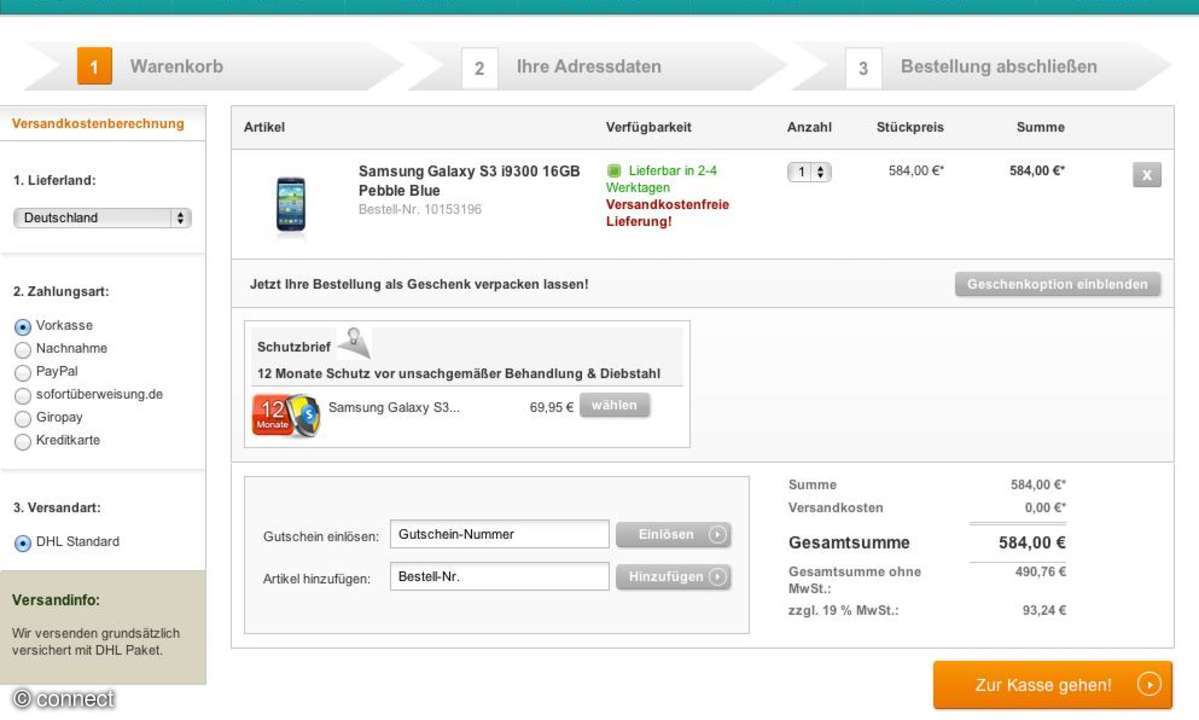
Task: Click the Samsung Galaxy S3 phone thumbnail
Action: click(x=291, y=204)
